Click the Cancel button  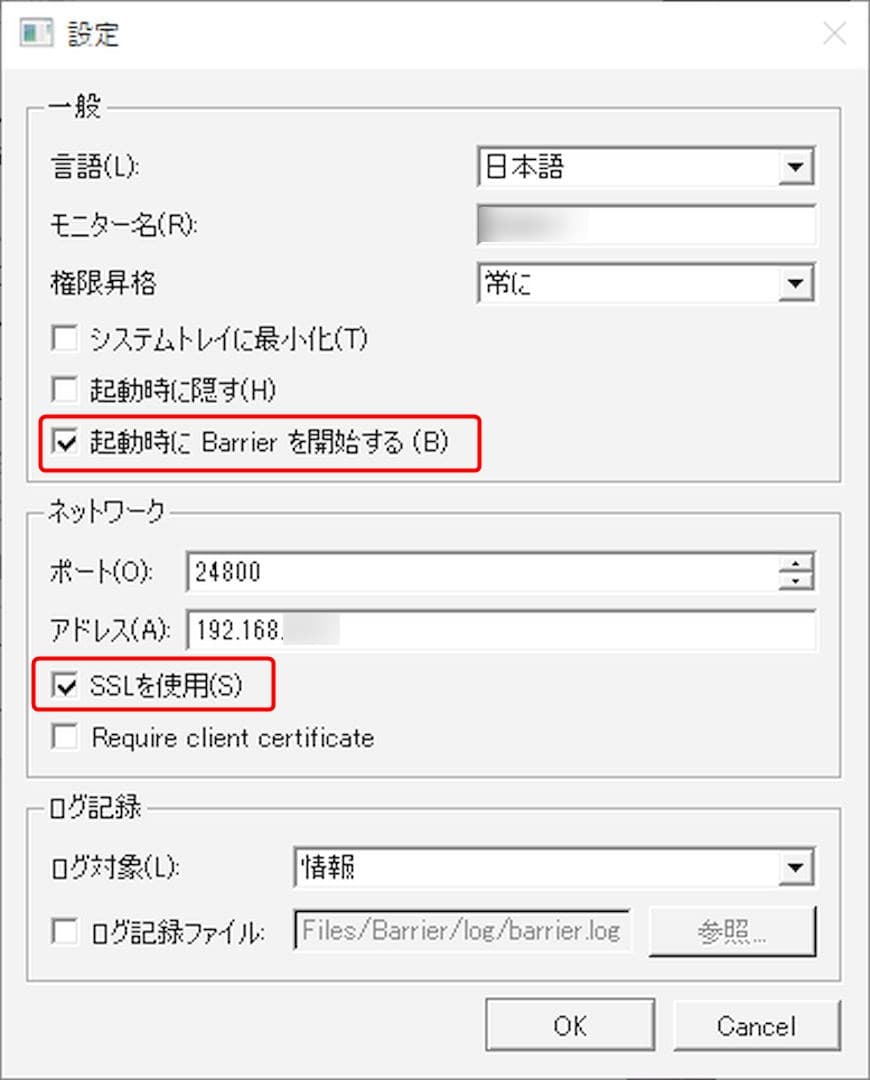756,1025
